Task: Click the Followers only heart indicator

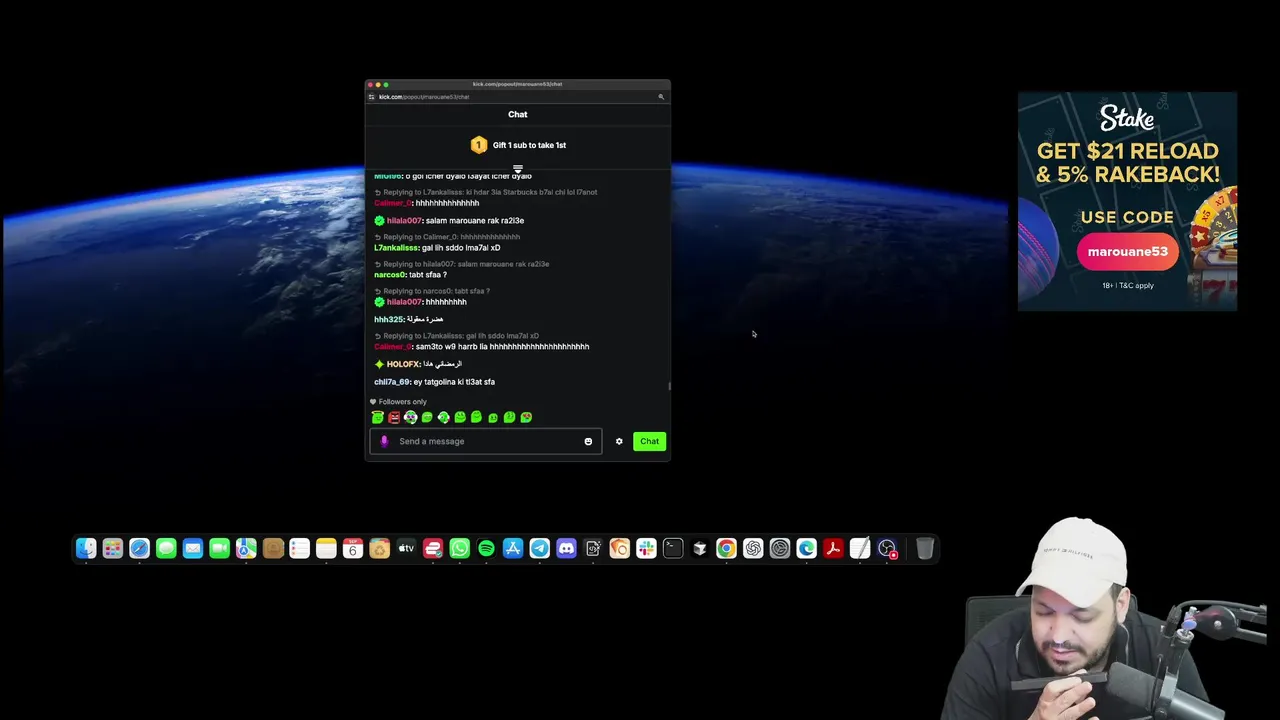Action: click(373, 402)
